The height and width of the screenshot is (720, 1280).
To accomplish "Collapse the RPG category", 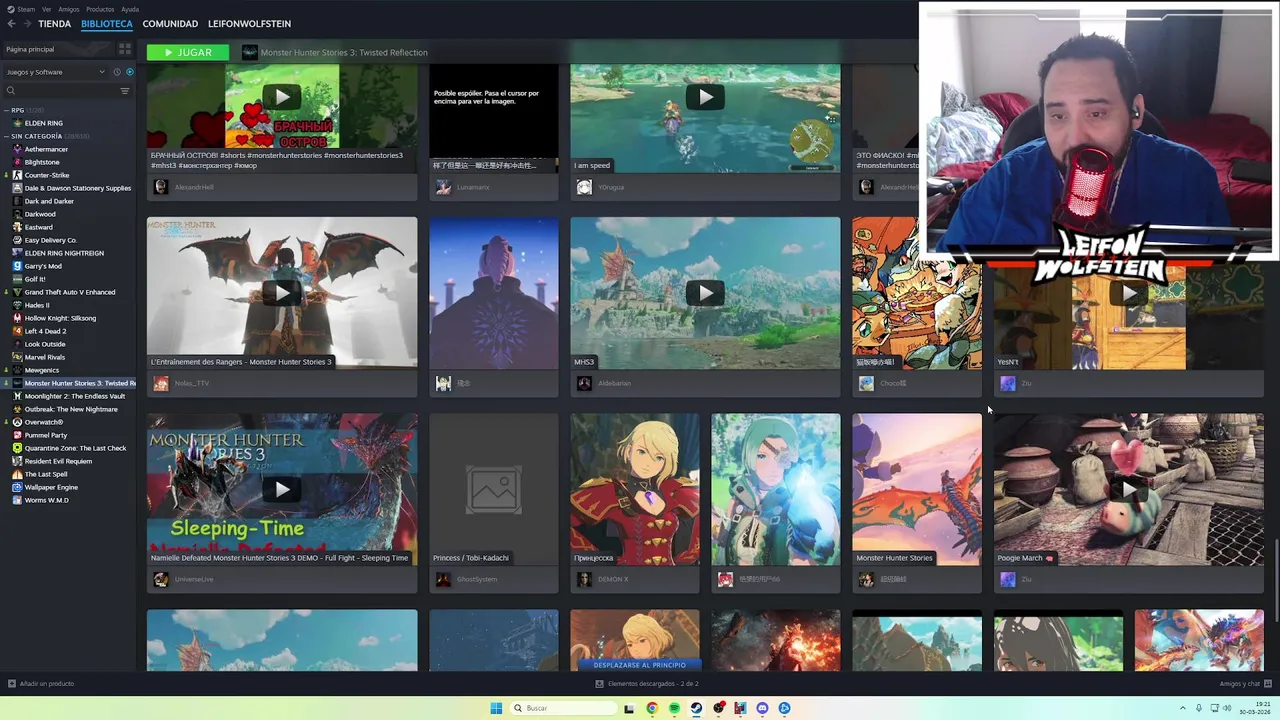I will click(x=6, y=110).
